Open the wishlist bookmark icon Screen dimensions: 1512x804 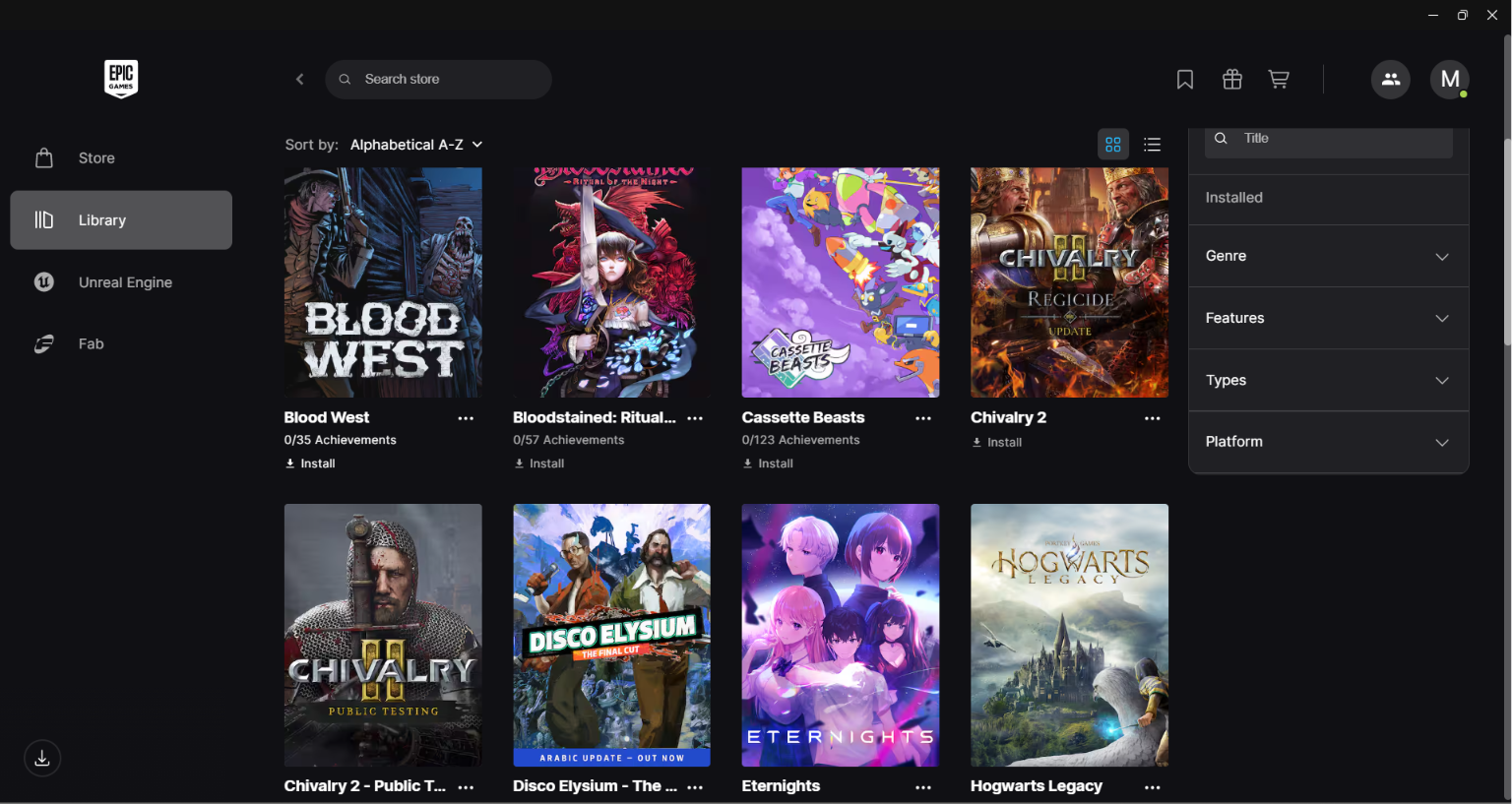[x=1185, y=80]
